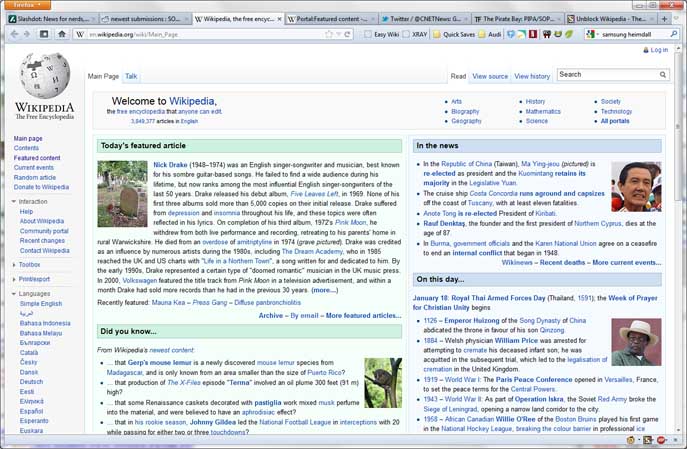Click the site identity W favicon in address bar

(80, 34)
